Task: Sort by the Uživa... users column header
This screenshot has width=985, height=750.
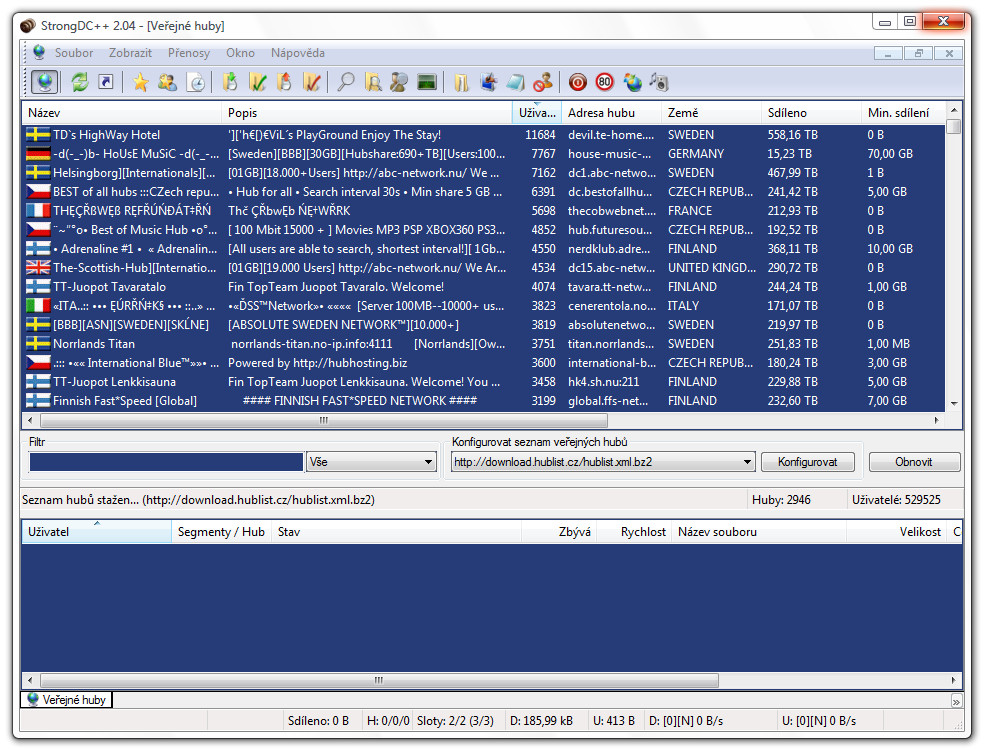Action: click(537, 113)
